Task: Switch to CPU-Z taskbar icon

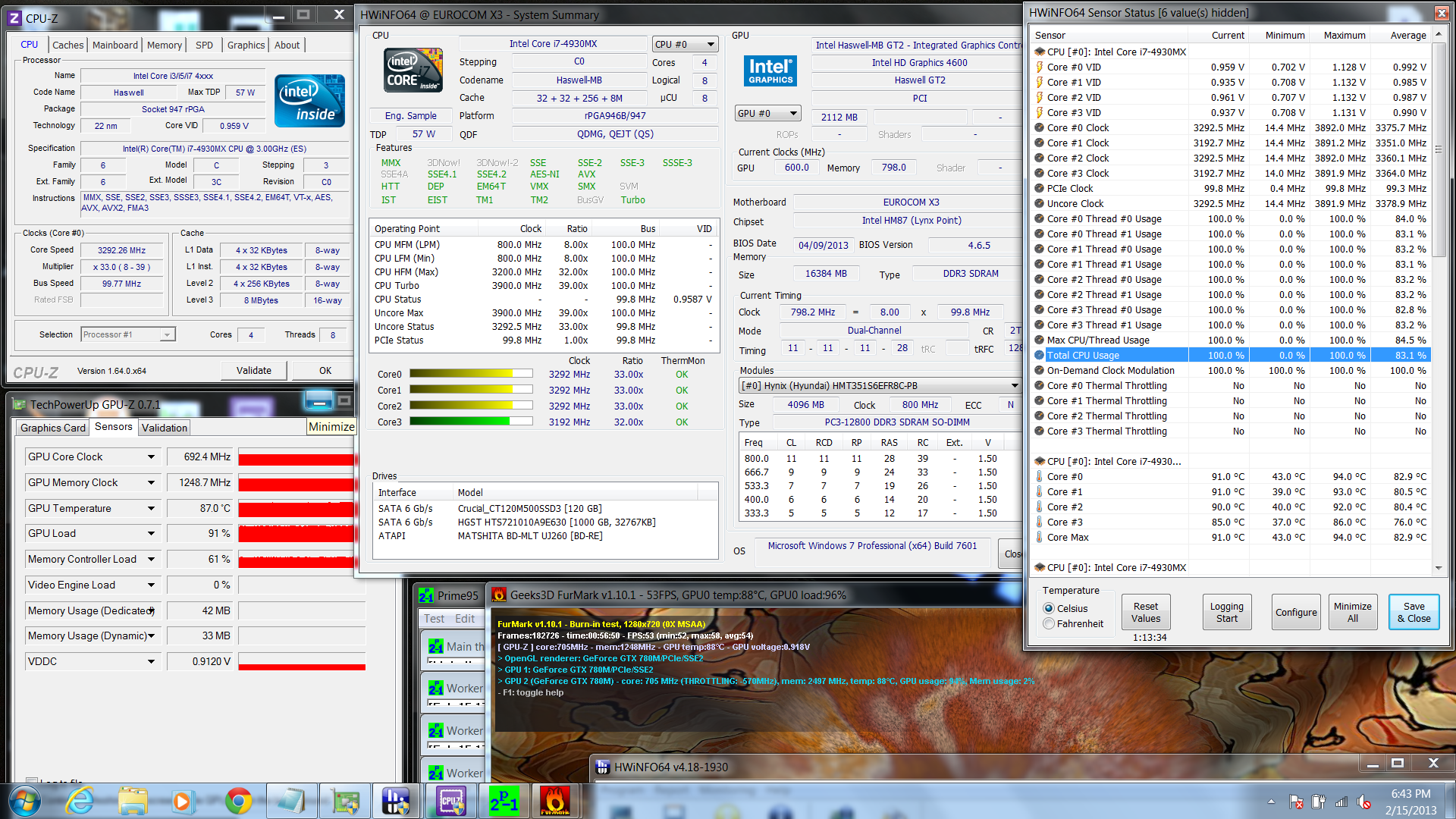Action: tap(451, 801)
